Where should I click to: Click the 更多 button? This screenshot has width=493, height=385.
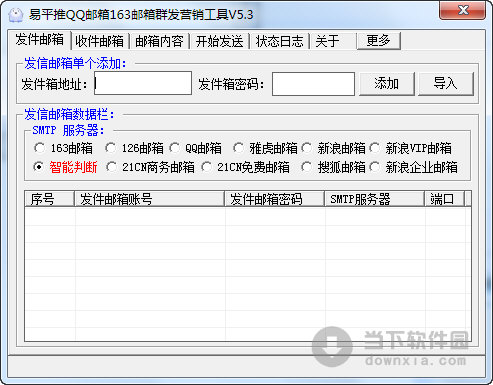(x=379, y=41)
